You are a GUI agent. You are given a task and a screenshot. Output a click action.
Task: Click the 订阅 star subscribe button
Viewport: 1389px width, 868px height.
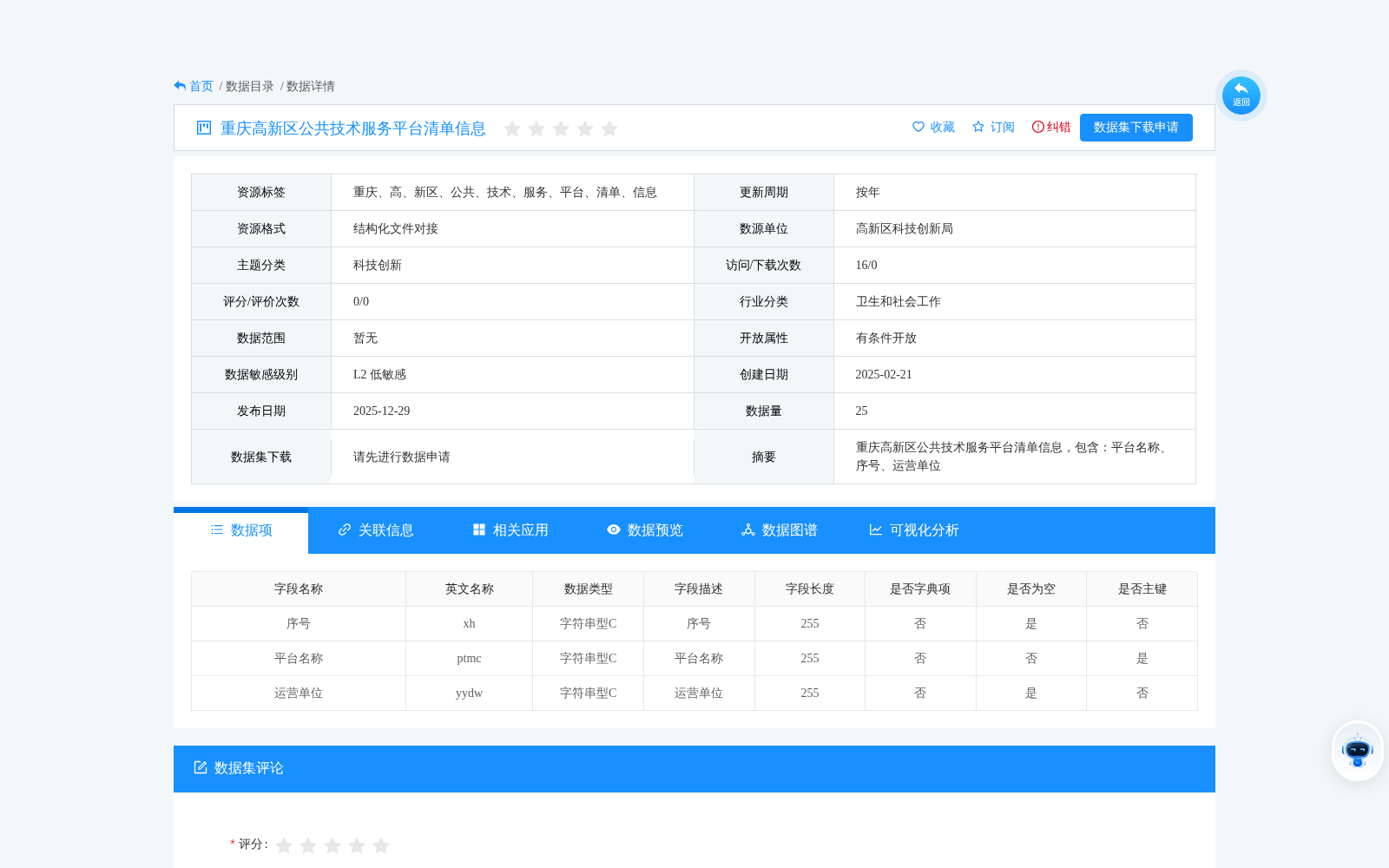[x=993, y=127]
